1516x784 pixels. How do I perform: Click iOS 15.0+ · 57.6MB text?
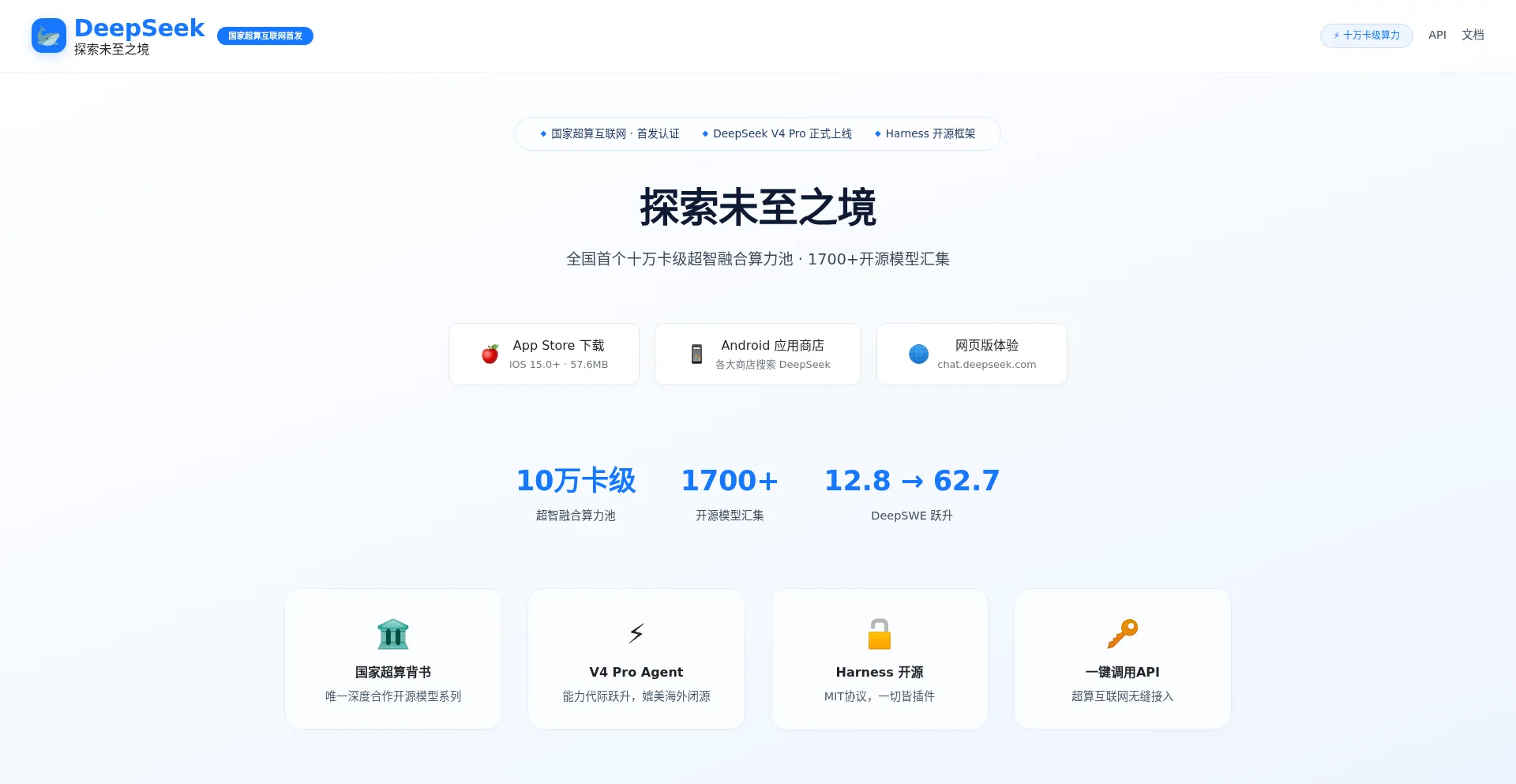click(558, 365)
